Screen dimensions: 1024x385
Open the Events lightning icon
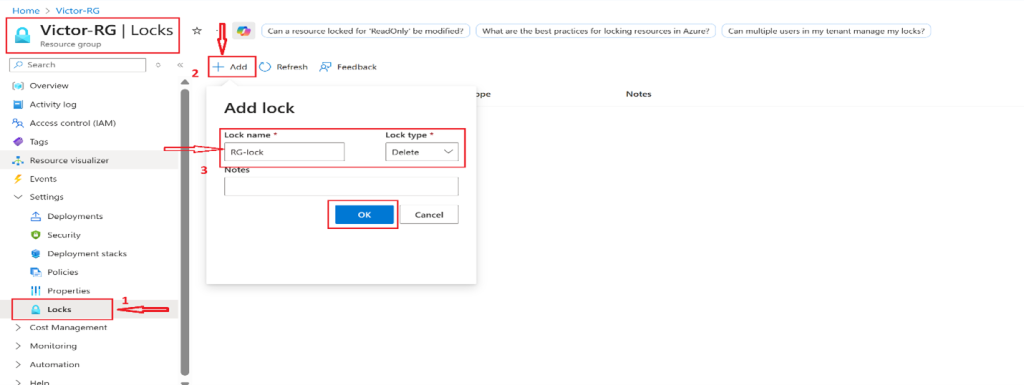click(x=18, y=179)
